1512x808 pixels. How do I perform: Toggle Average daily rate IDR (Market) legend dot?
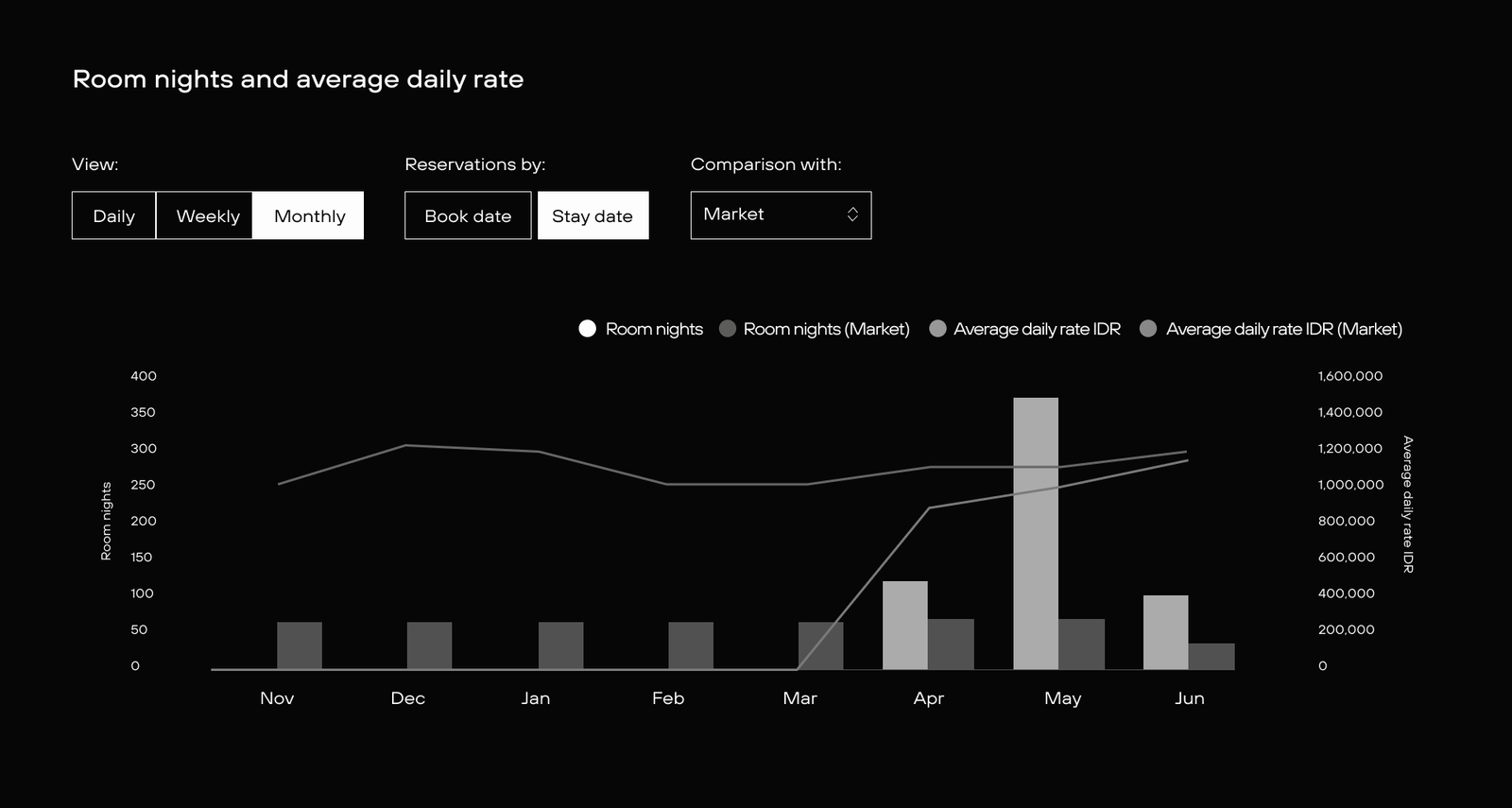(x=1148, y=329)
